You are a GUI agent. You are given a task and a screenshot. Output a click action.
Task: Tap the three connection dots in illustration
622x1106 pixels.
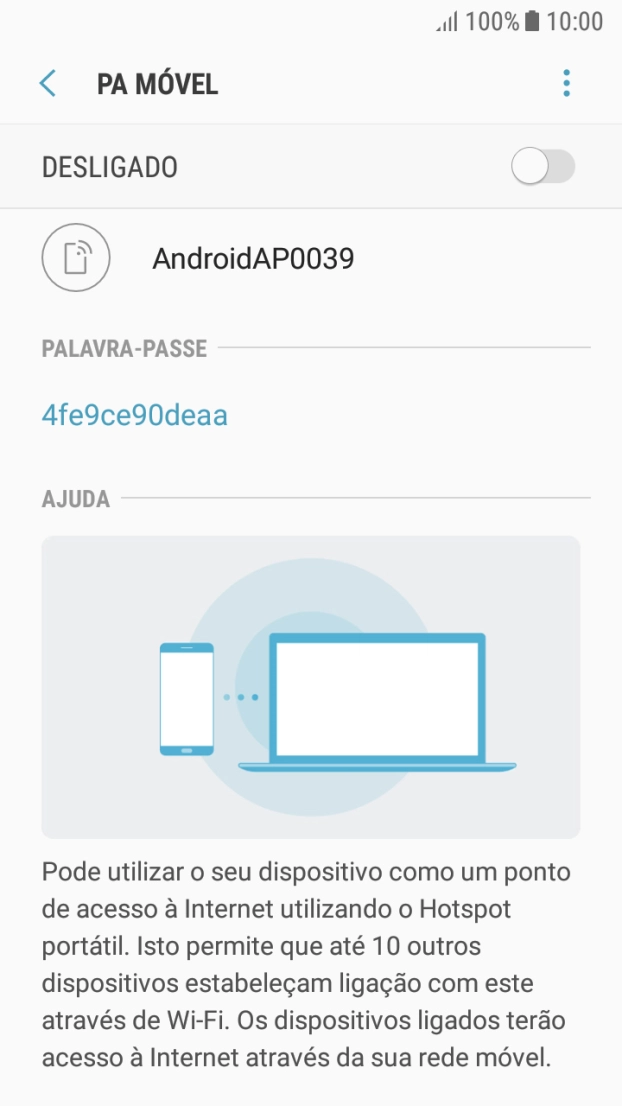(x=240, y=697)
